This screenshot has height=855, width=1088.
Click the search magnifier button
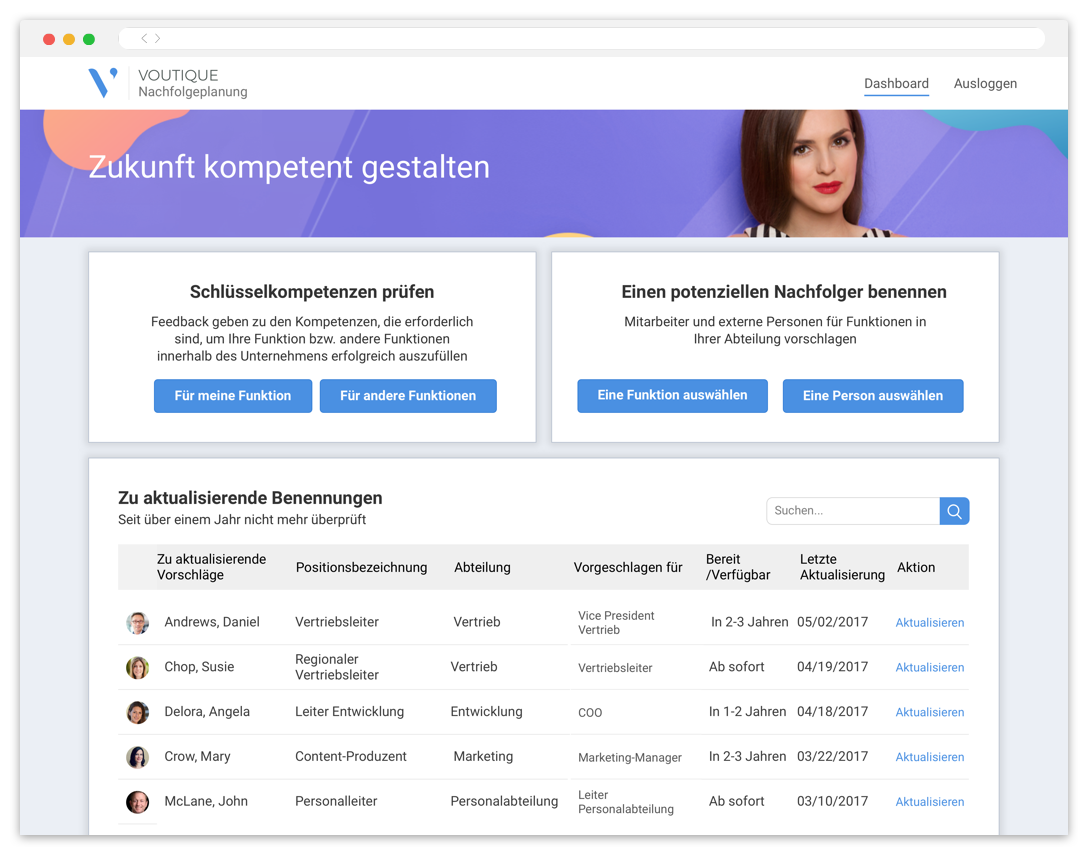954,511
